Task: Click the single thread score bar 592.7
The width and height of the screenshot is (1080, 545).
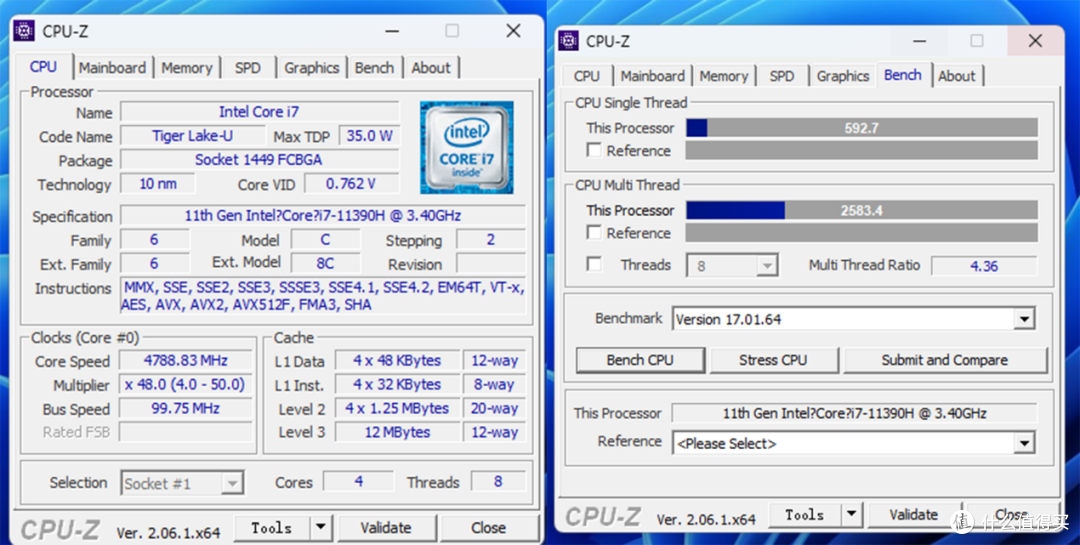Action: click(862, 128)
